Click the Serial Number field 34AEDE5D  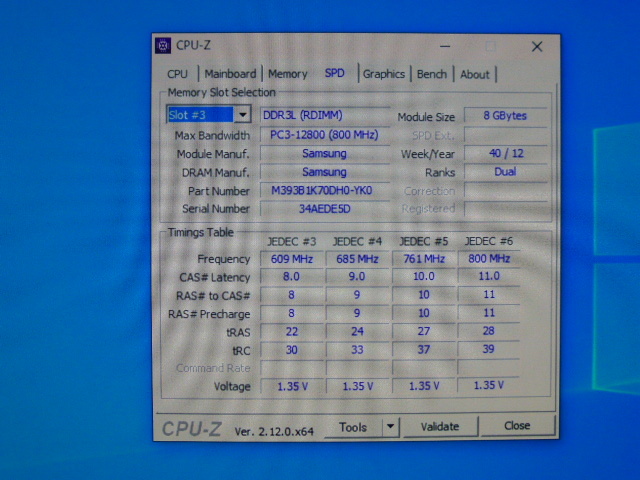click(324, 209)
